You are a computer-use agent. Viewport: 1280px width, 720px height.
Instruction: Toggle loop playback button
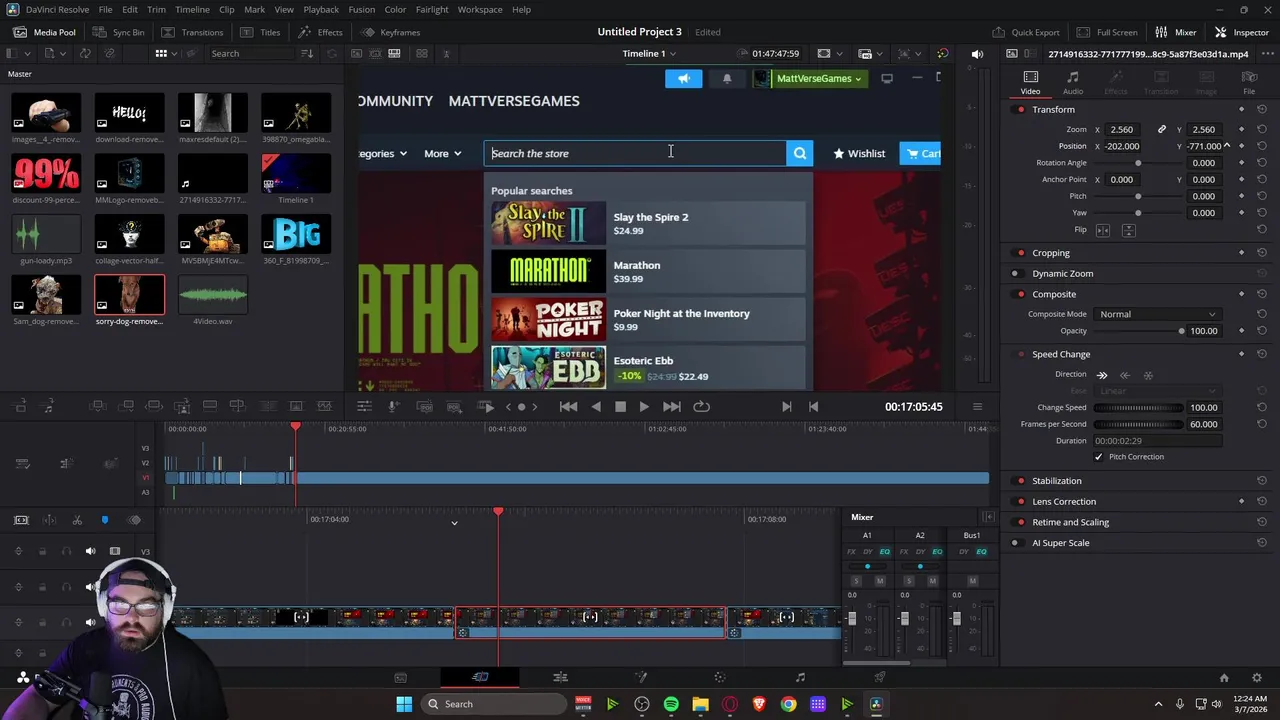click(x=701, y=407)
